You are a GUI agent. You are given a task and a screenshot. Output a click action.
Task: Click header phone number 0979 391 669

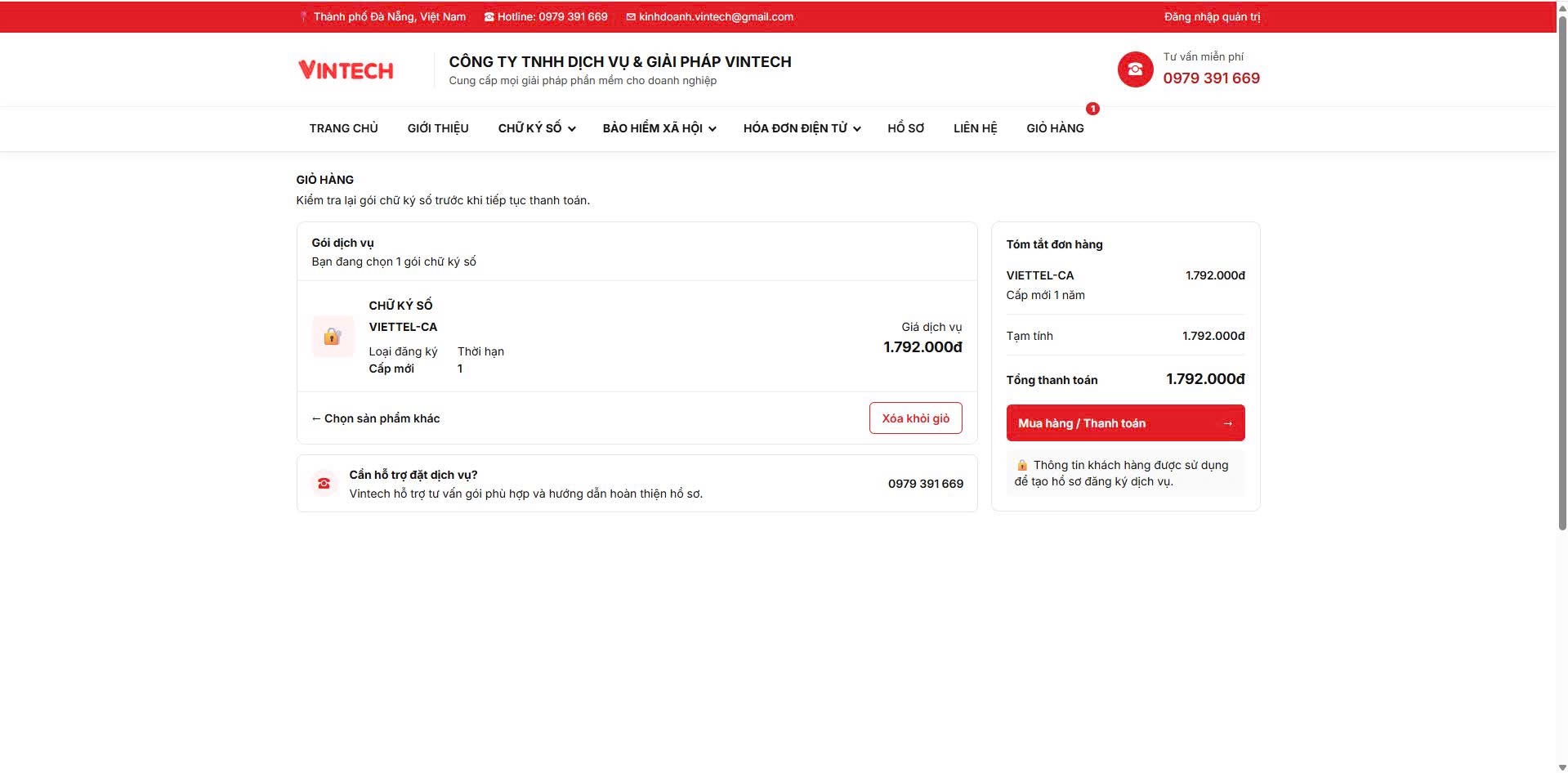[1211, 78]
